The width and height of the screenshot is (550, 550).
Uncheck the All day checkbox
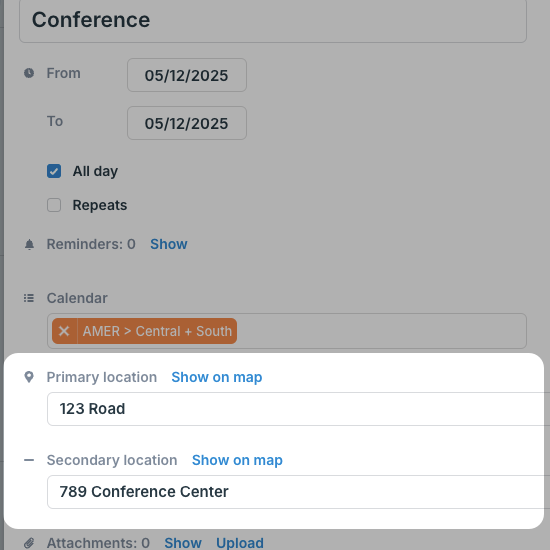click(54, 171)
